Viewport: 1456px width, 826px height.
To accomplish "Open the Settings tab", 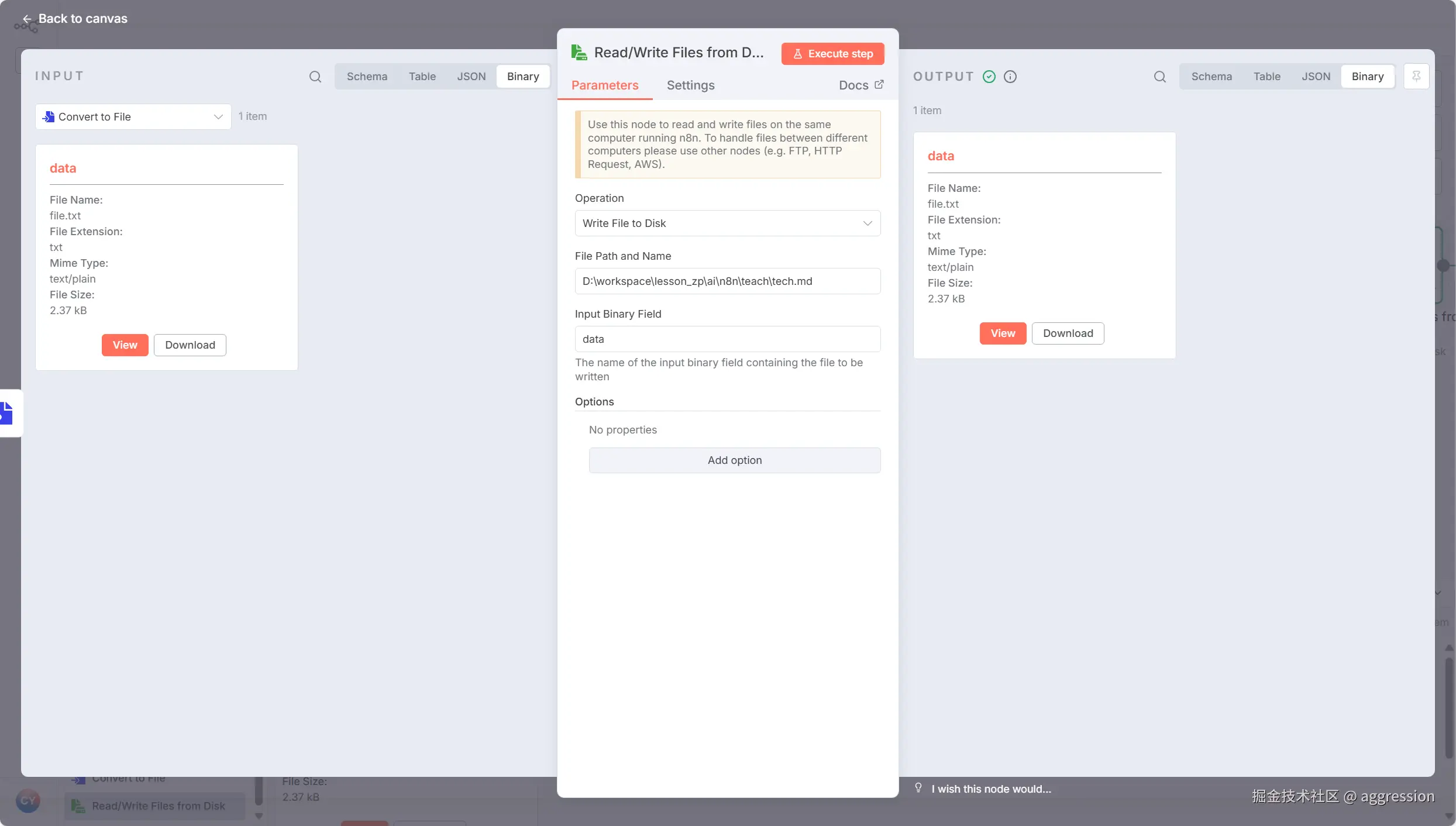I will [690, 85].
